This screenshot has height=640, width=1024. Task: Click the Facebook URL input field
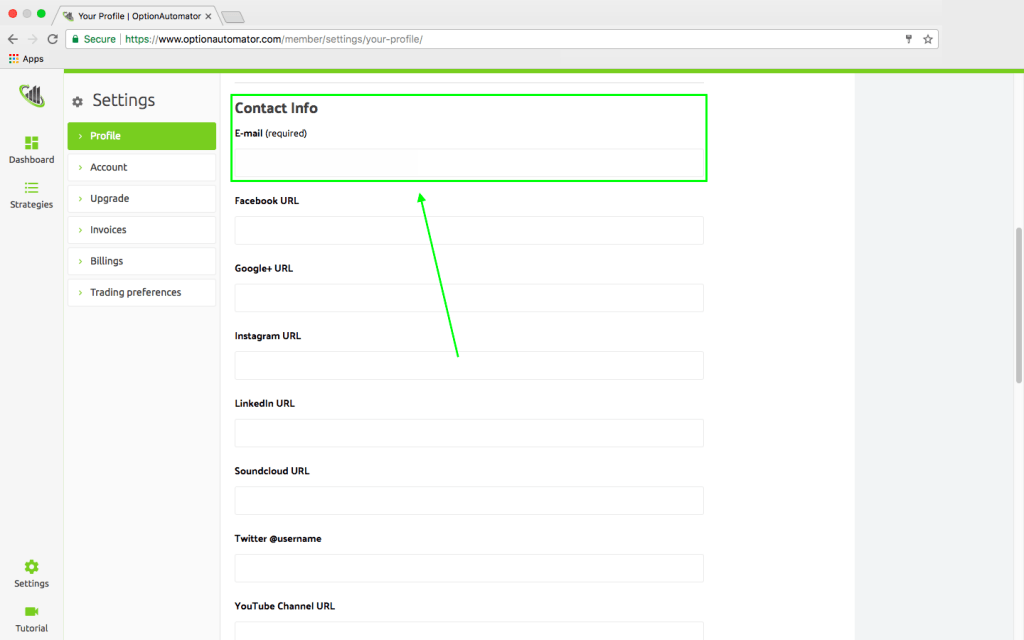click(468, 230)
